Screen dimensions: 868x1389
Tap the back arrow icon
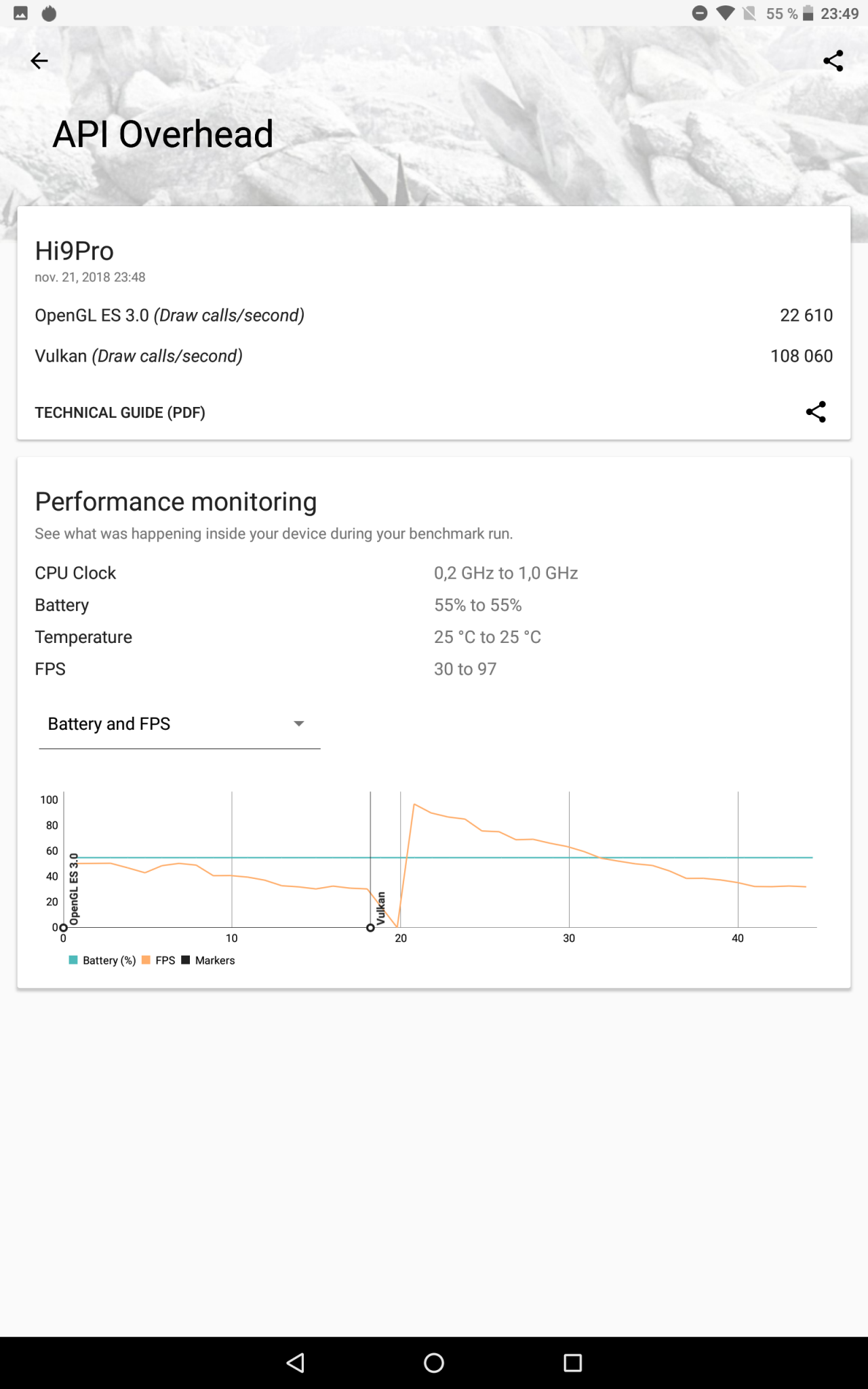pyautogui.click(x=39, y=61)
